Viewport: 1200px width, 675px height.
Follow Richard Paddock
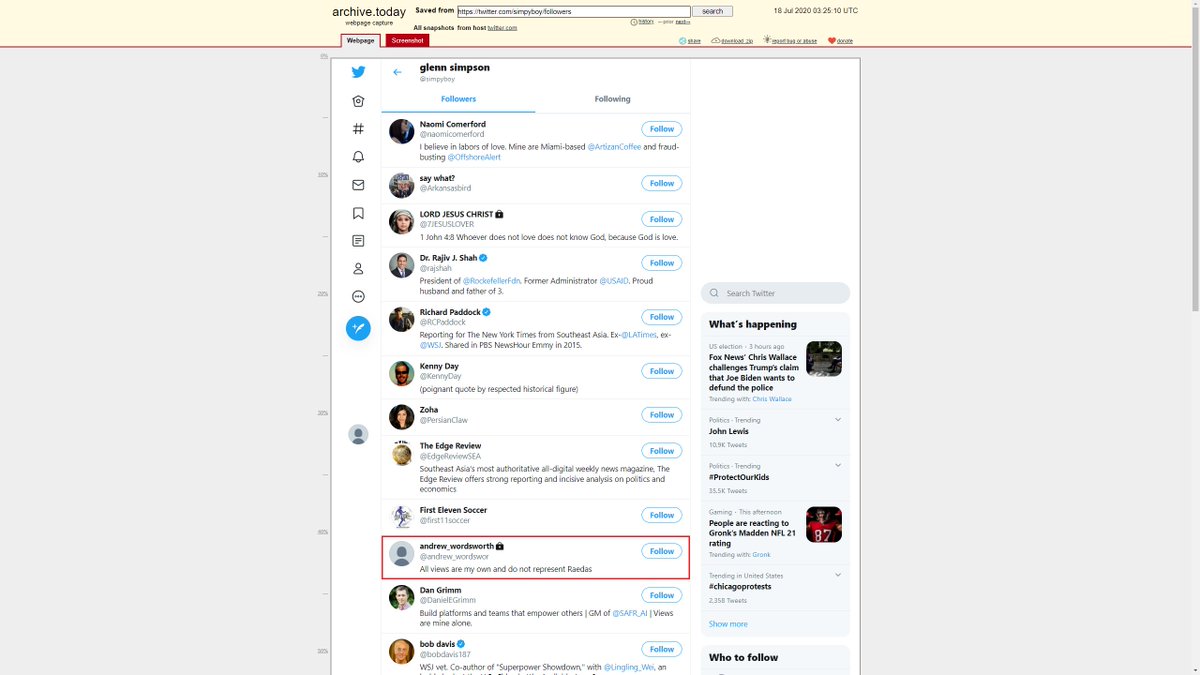pyautogui.click(x=662, y=317)
